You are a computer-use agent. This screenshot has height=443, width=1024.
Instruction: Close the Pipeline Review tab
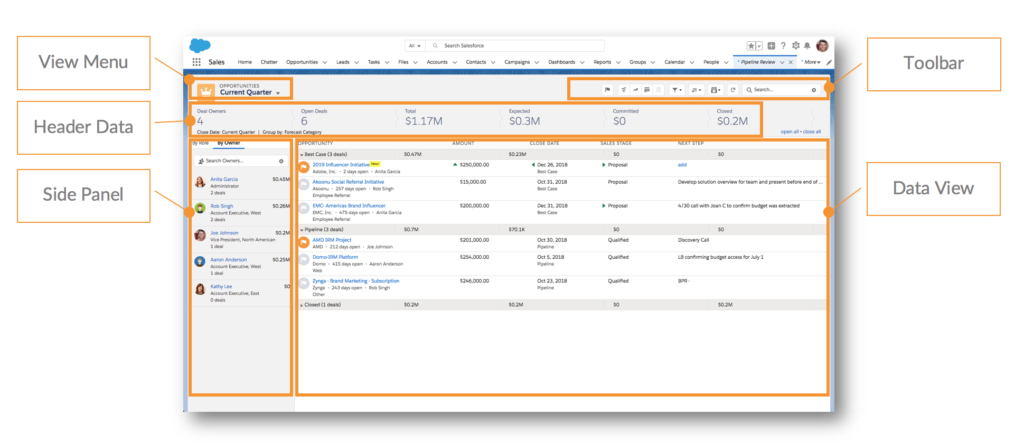tap(791, 62)
